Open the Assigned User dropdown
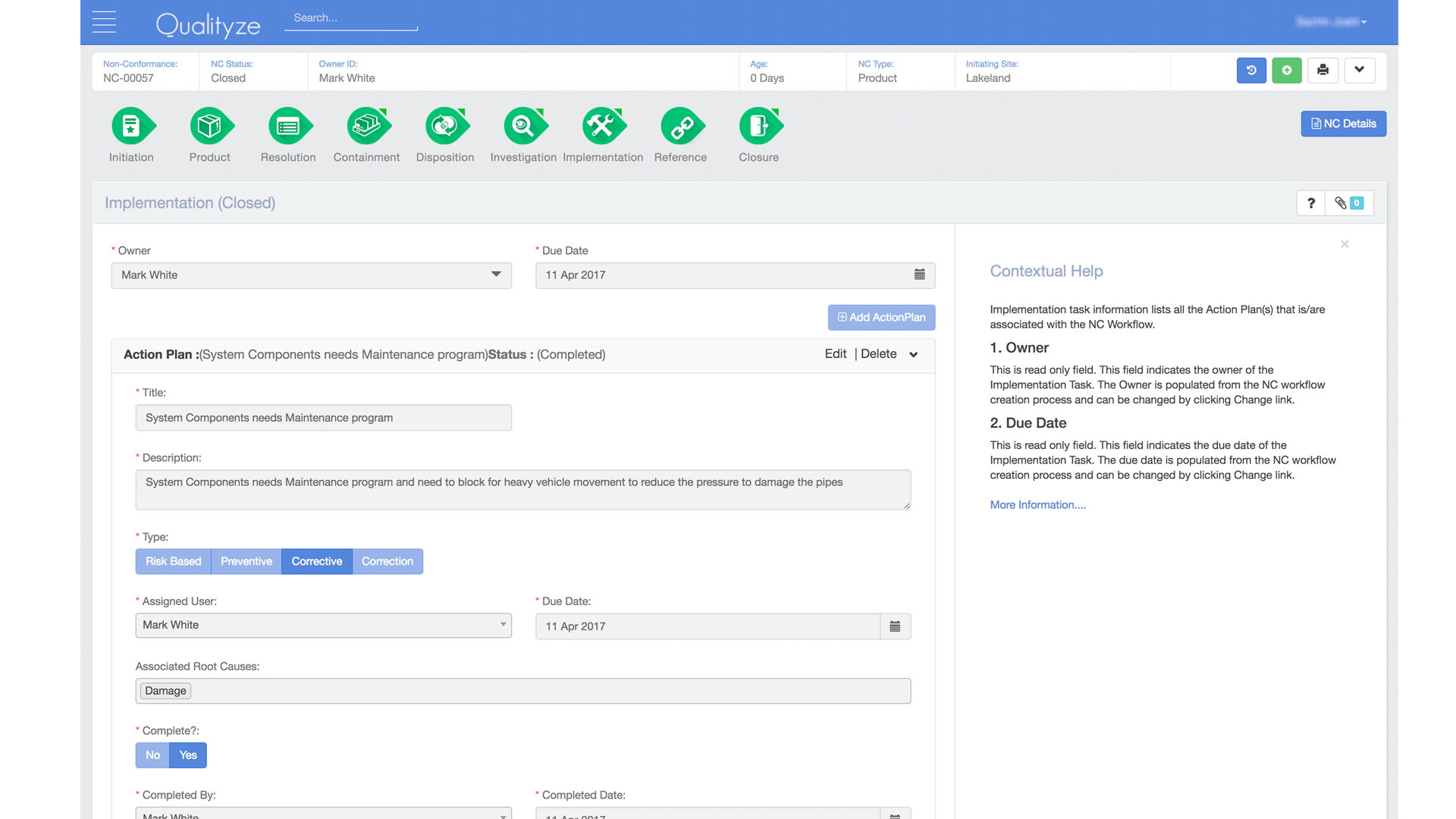The height and width of the screenshot is (819, 1456). 323,626
